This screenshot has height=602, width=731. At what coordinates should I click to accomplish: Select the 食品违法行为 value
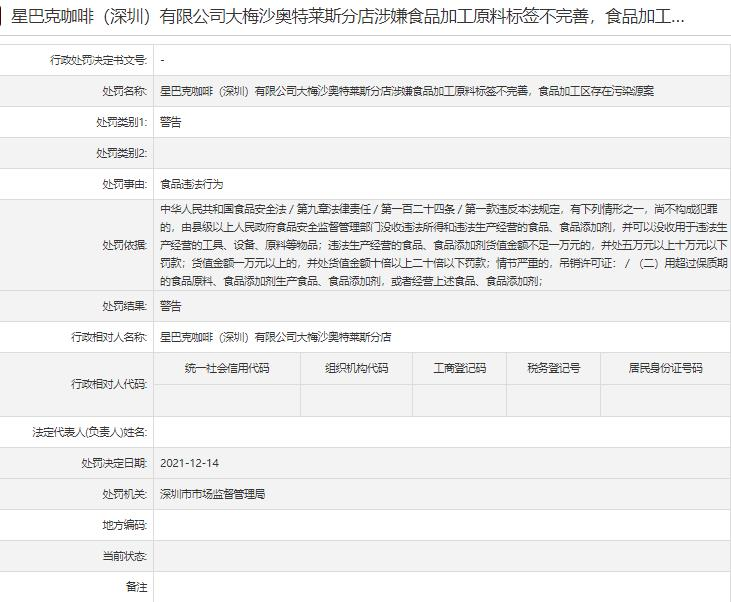click(192, 184)
